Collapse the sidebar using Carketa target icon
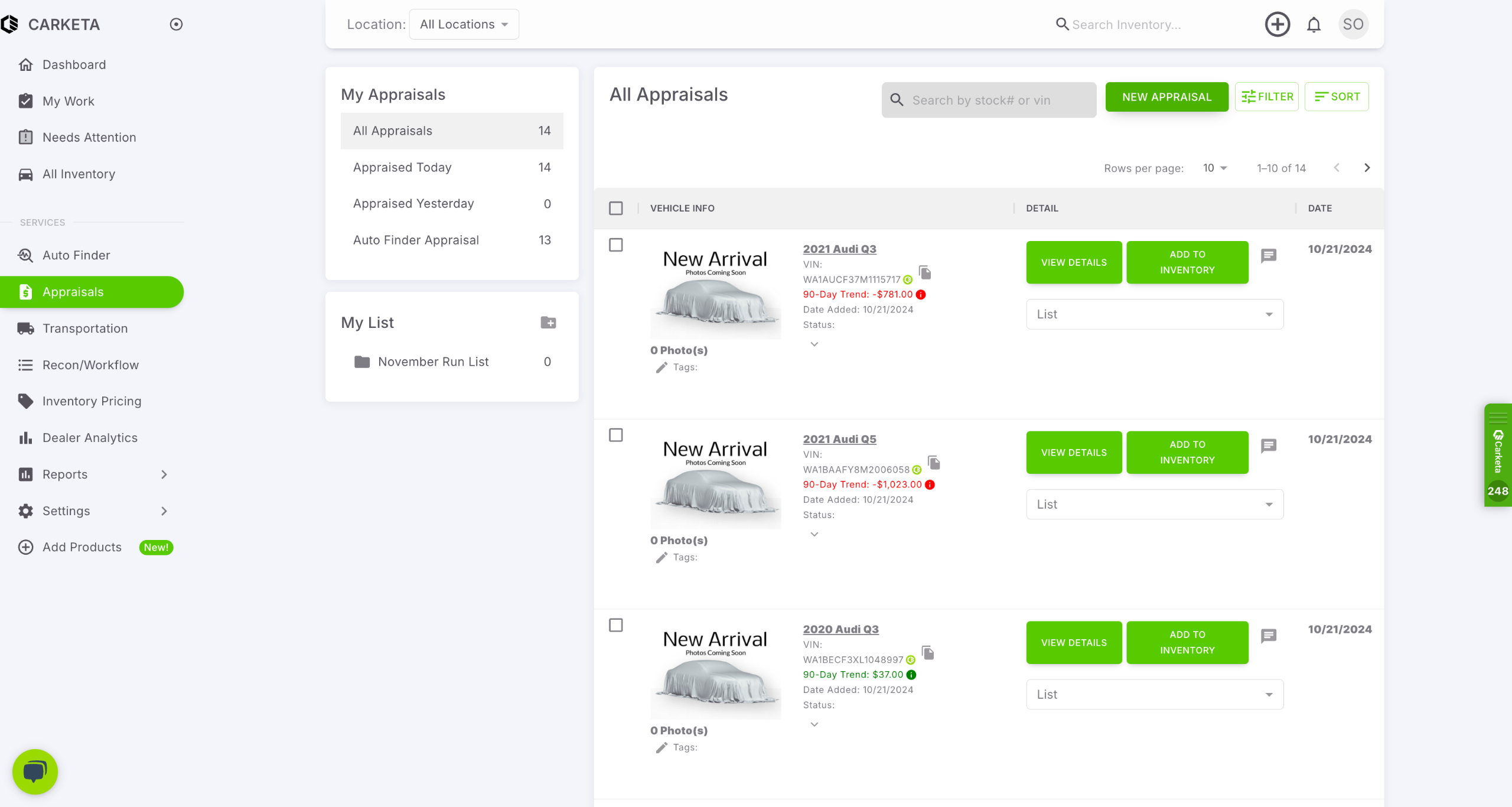 click(176, 24)
